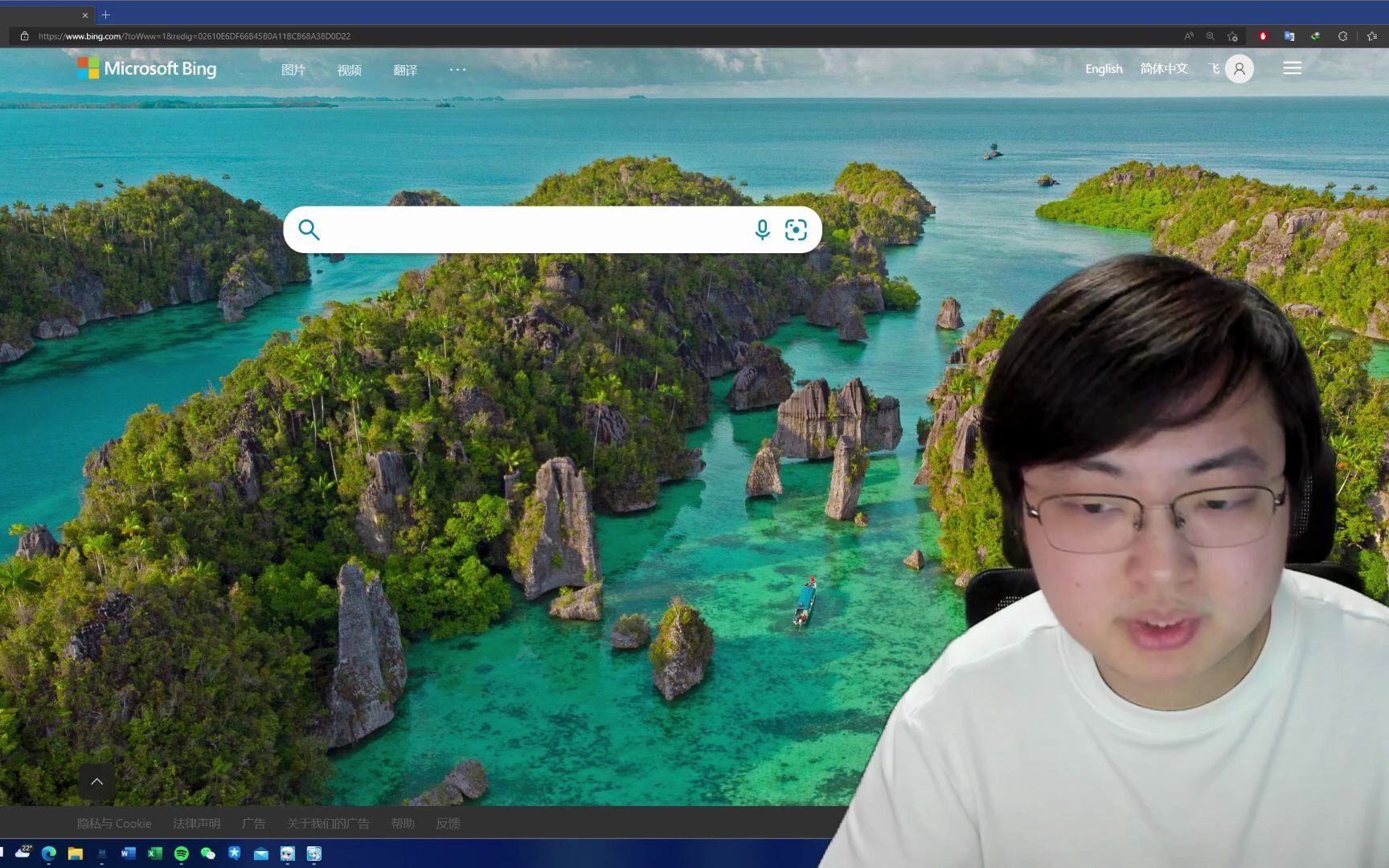Open the 翻译 section

tap(406, 70)
